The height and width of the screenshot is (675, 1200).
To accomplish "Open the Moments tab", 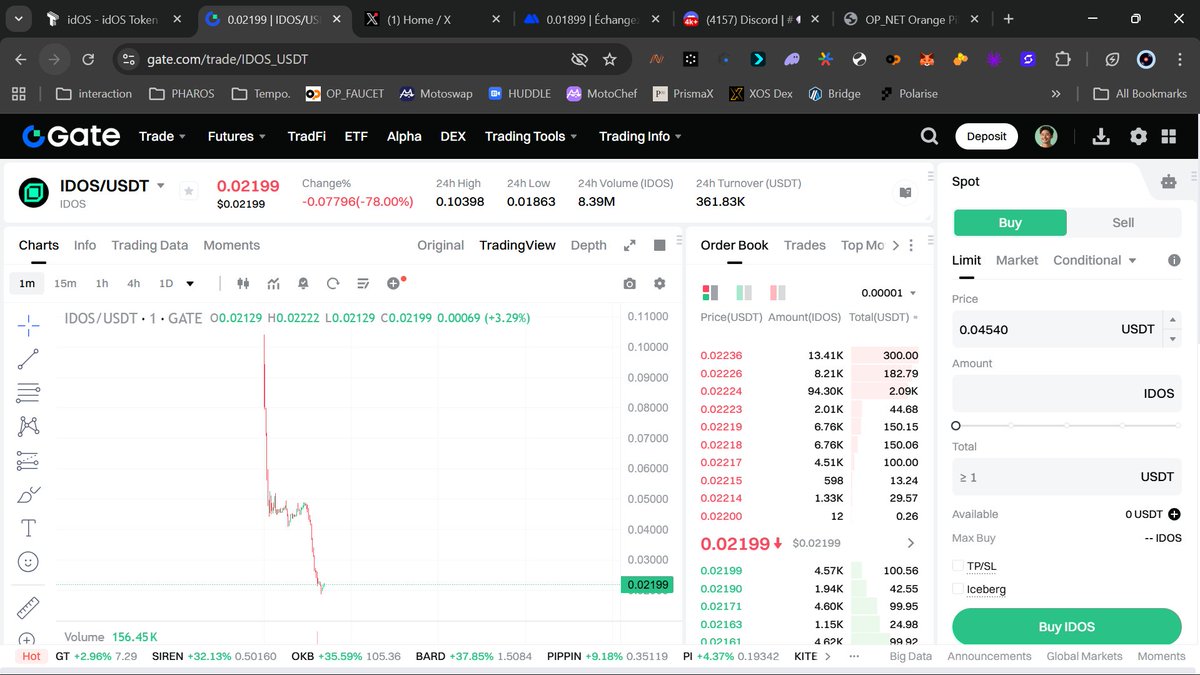I will coord(231,245).
